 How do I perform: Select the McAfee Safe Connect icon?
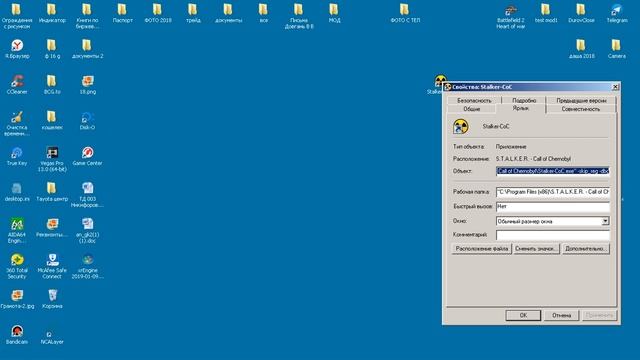52,266
